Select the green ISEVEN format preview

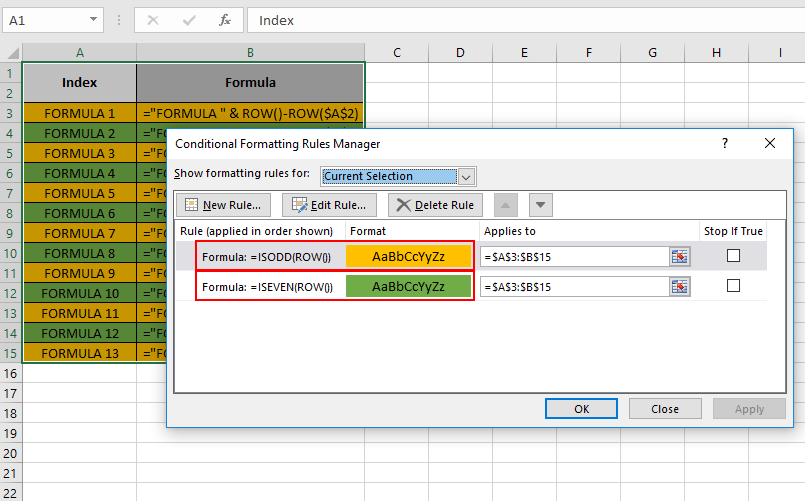point(409,286)
